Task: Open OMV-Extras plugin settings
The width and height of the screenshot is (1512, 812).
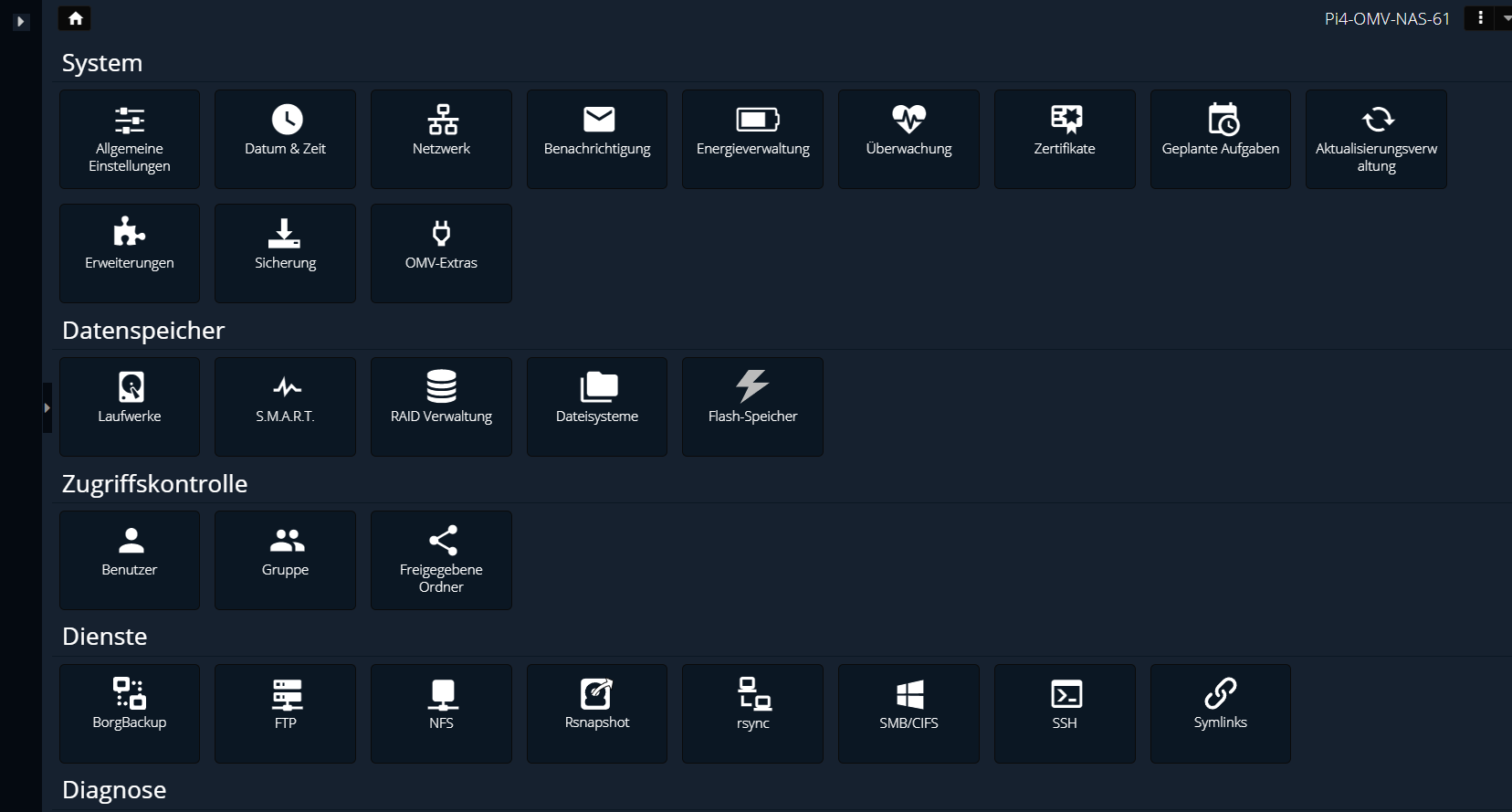Action: (x=441, y=253)
